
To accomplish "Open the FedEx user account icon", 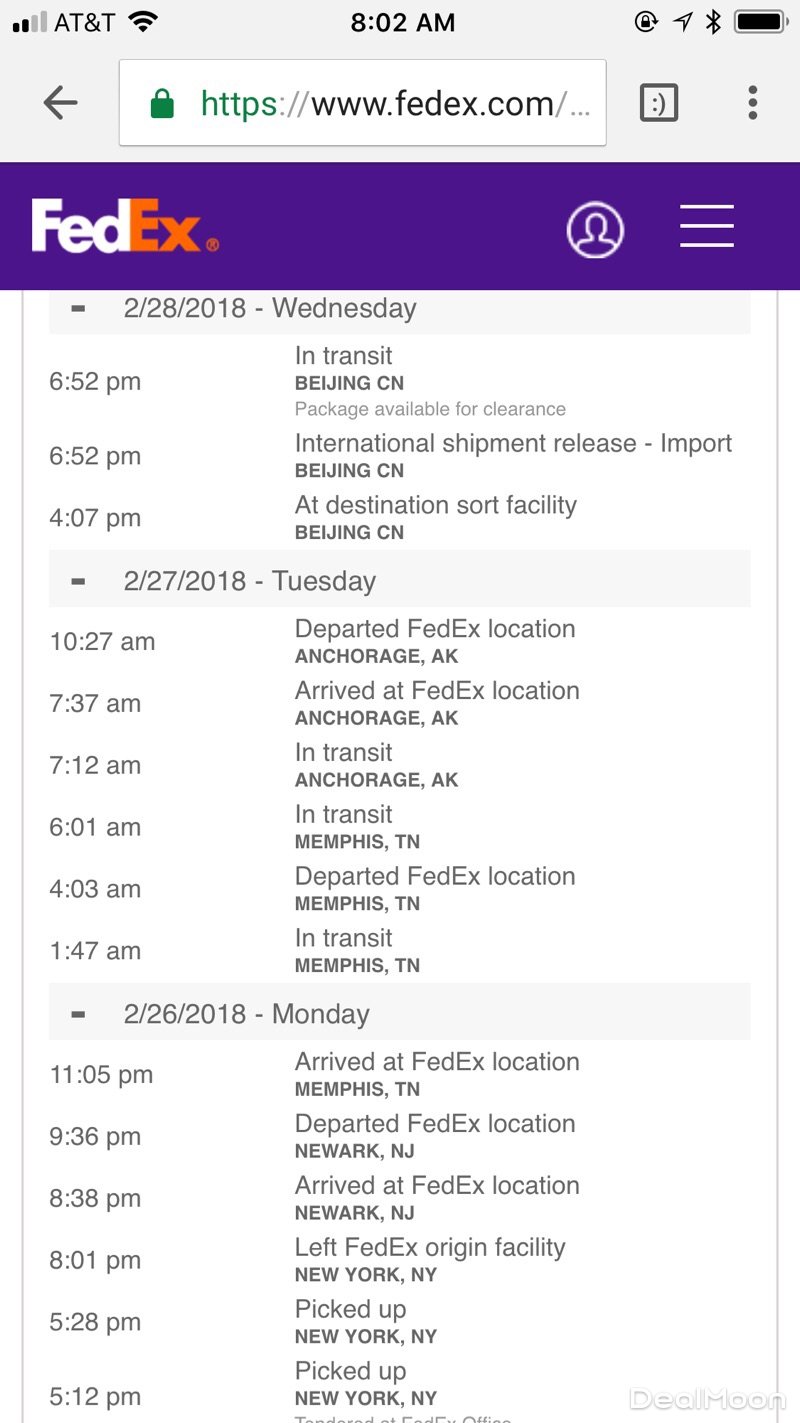I will [x=595, y=229].
